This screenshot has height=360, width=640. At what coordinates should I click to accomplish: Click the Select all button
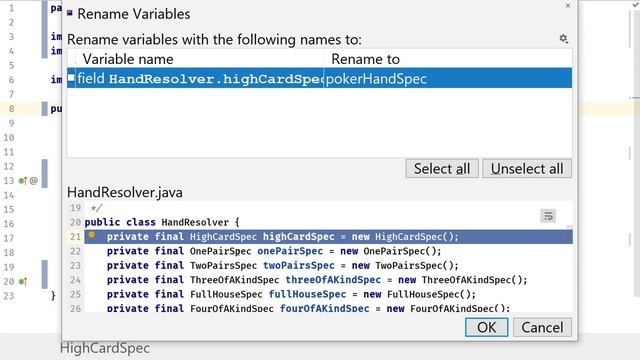[442, 169]
